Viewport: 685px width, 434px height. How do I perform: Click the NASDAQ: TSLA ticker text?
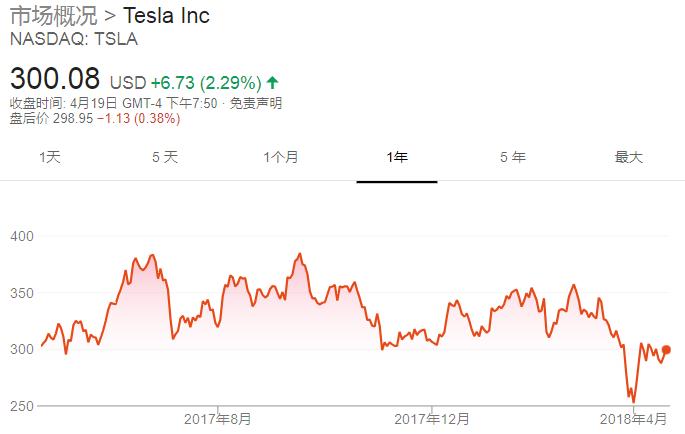coord(74,40)
